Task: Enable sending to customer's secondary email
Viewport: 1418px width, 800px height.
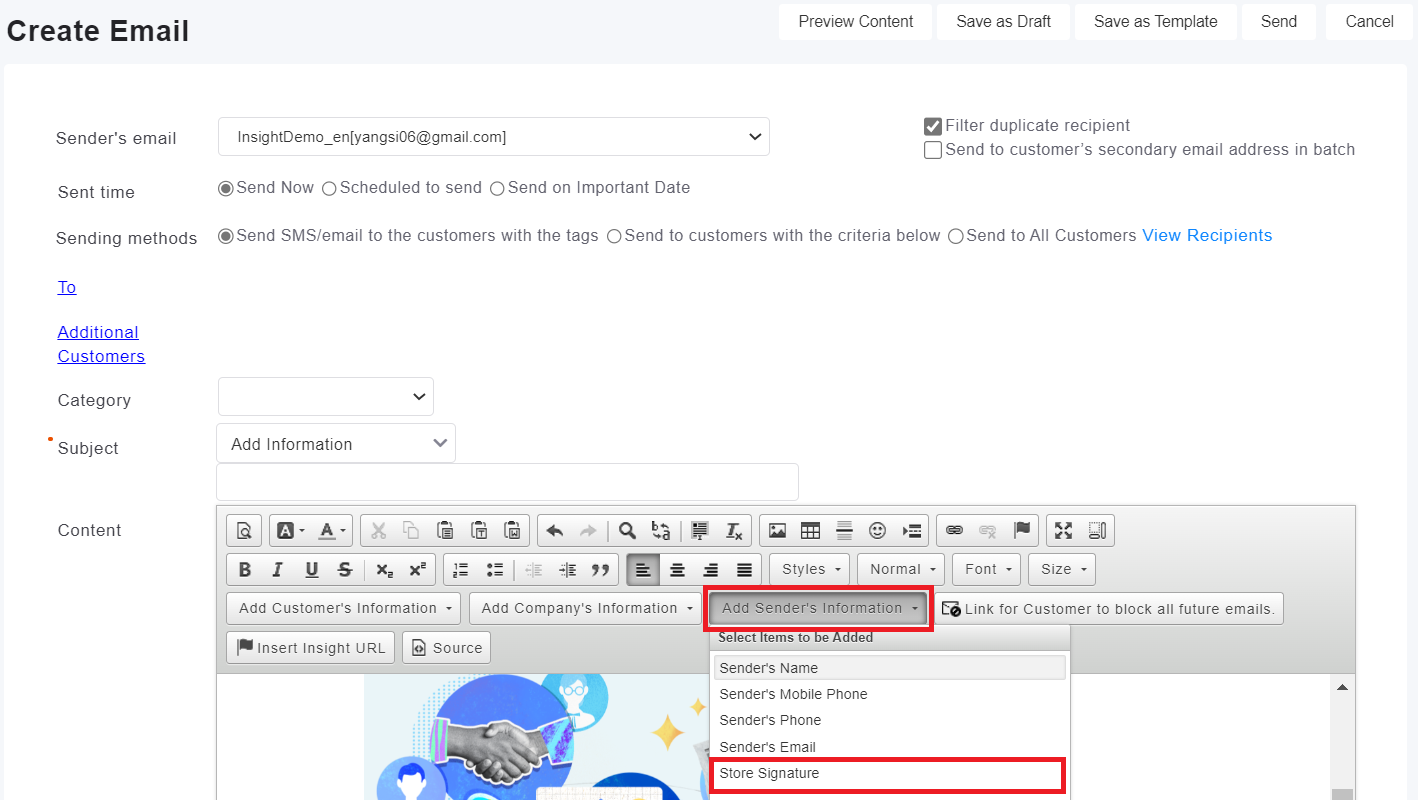Action: pos(933,150)
